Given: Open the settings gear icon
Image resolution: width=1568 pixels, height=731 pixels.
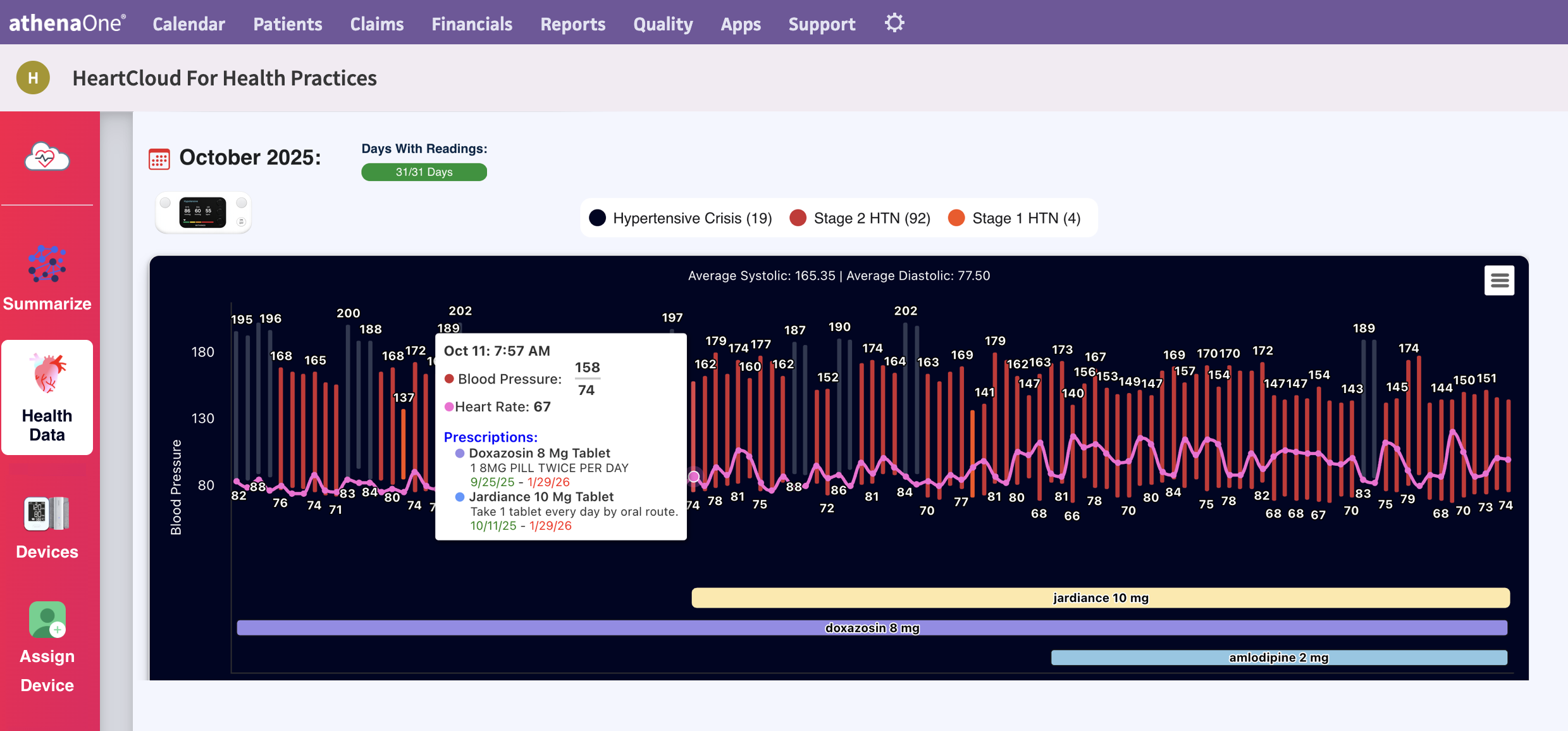Looking at the screenshot, I should tap(894, 23).
